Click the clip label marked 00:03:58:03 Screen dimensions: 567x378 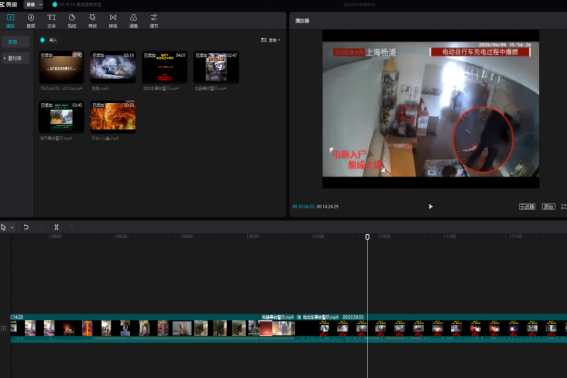[x=353, y=317]
